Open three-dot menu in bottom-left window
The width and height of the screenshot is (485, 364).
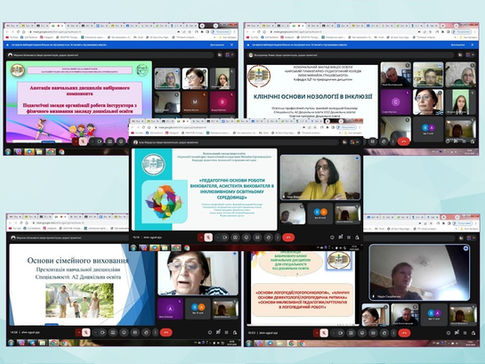156,332
